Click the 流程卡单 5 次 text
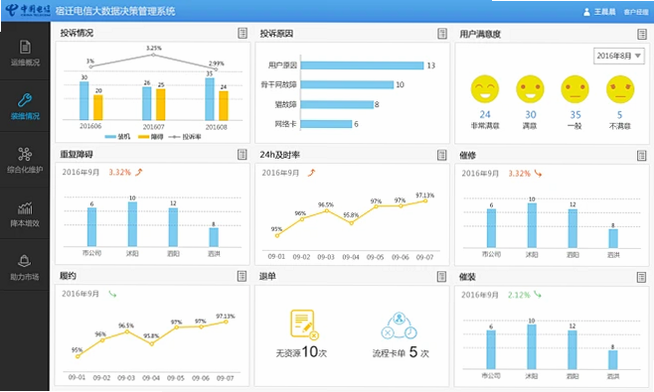654x392 pixels. tap(400, 352)
